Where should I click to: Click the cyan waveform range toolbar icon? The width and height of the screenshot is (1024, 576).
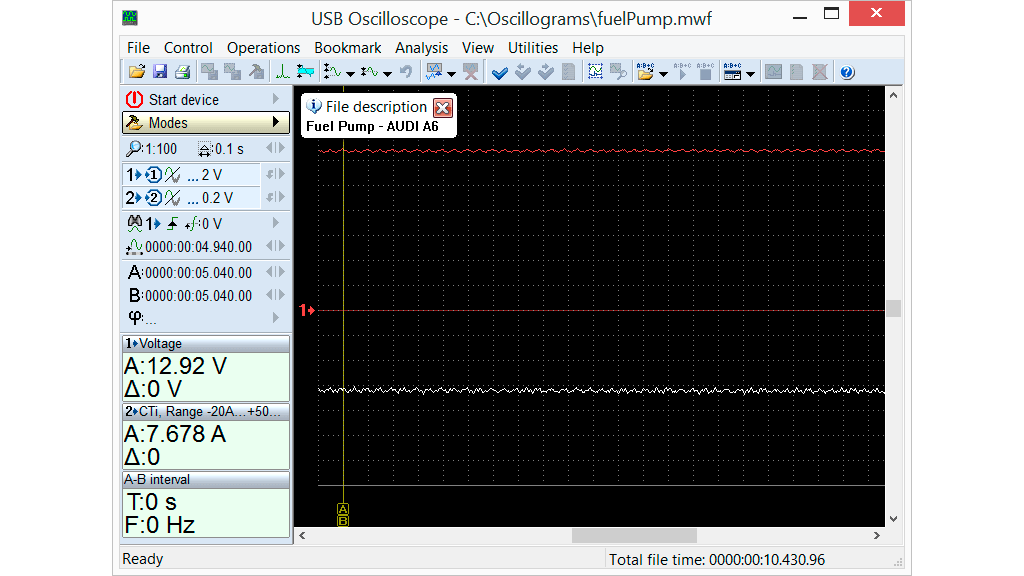coord(305,72)
